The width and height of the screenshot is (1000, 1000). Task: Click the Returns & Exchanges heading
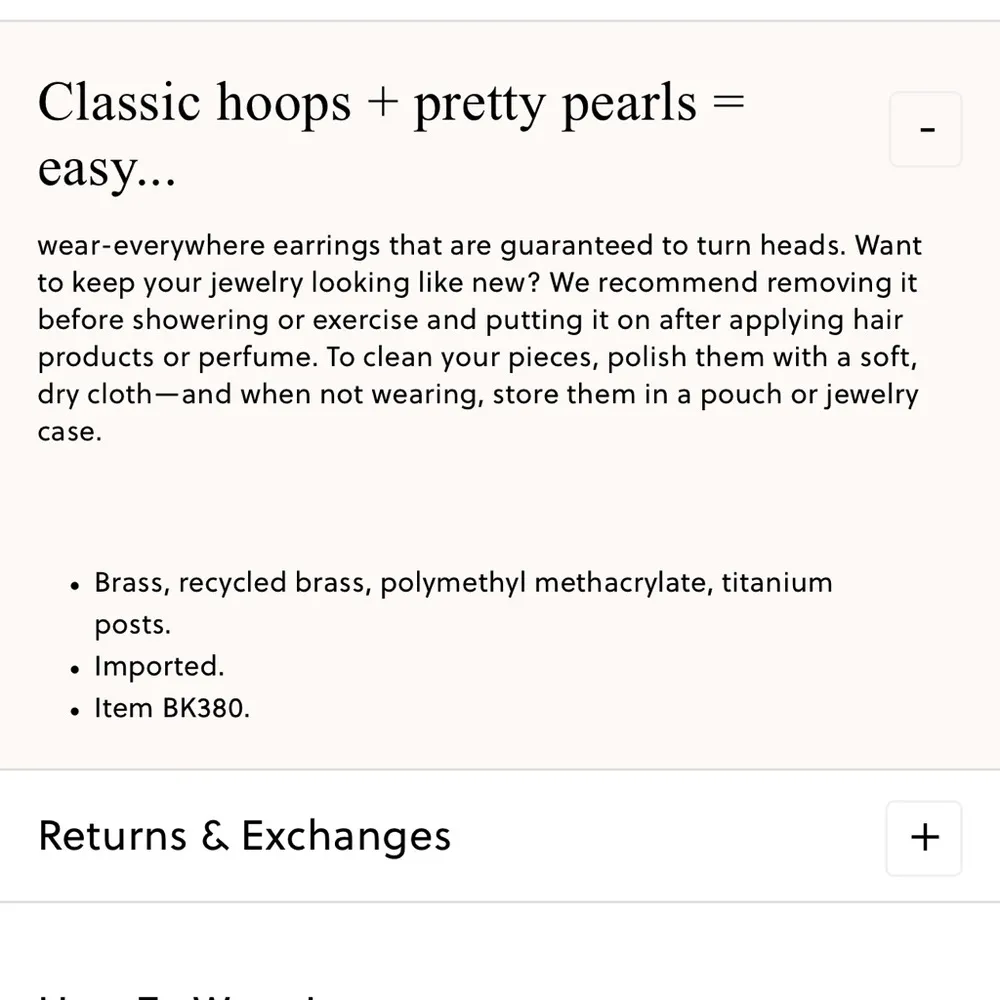243,837
